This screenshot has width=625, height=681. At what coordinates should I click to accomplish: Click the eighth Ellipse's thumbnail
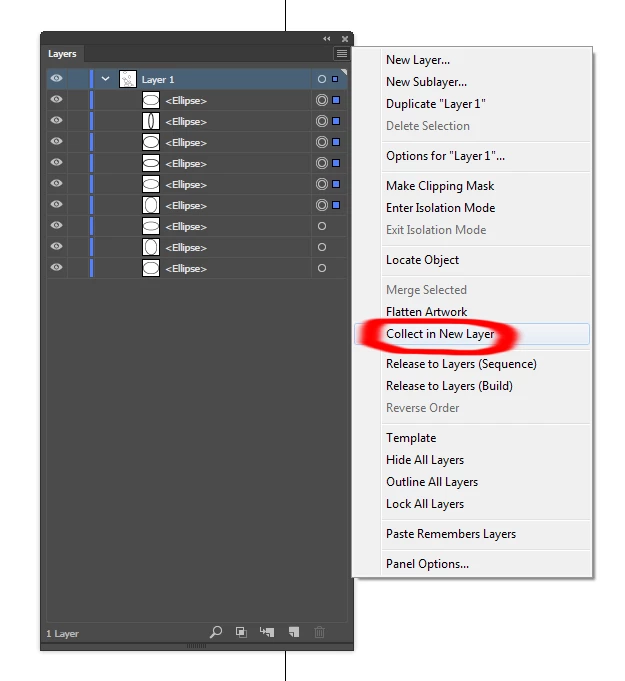[x=151, y=247]
